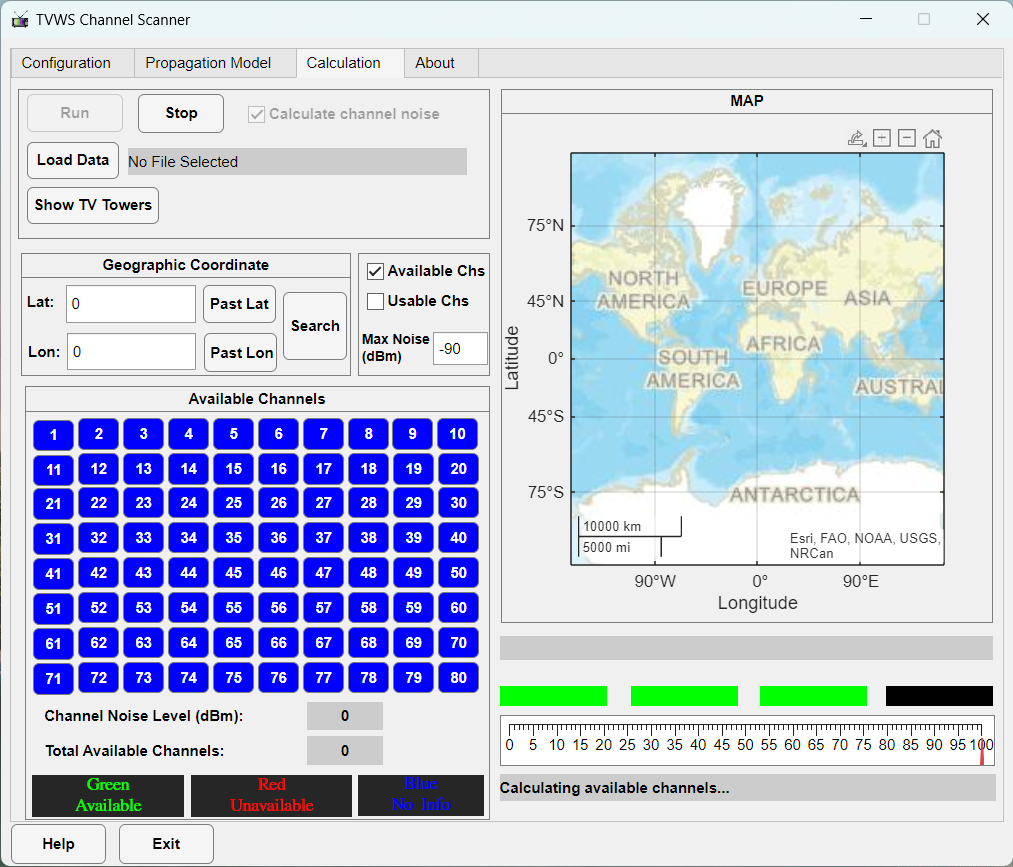
Task: Click the TVWS app icon in title bar
Action: pos(20,20)
